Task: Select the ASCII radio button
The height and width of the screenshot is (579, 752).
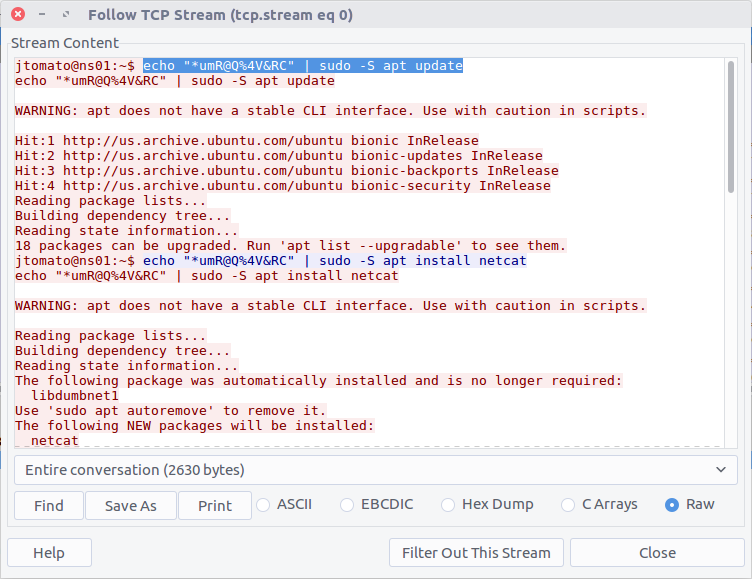Action: pyautogui.click(x=264, y=505)
